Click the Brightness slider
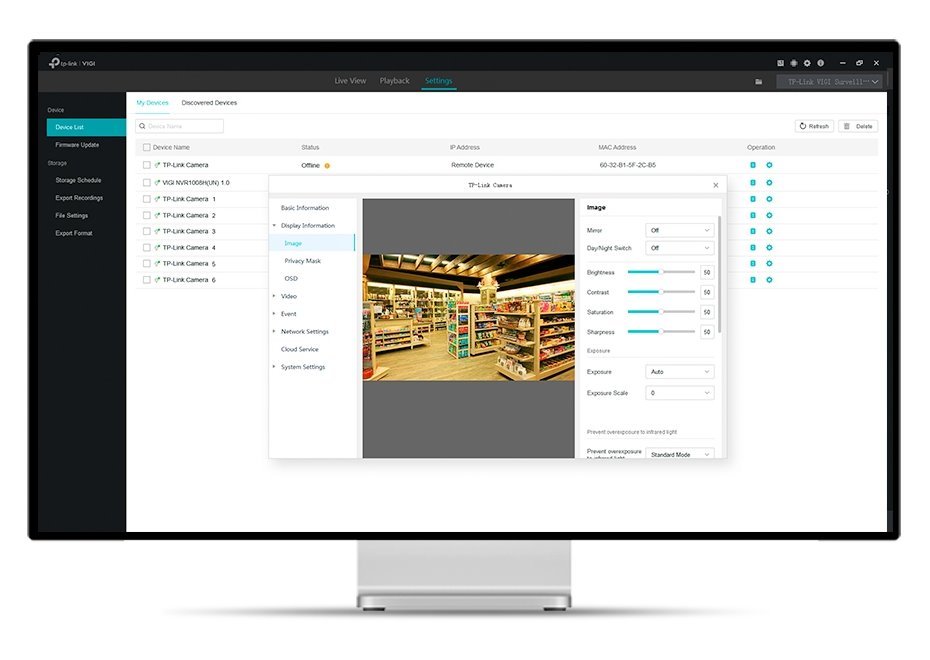930x660 pixels. 661,272
